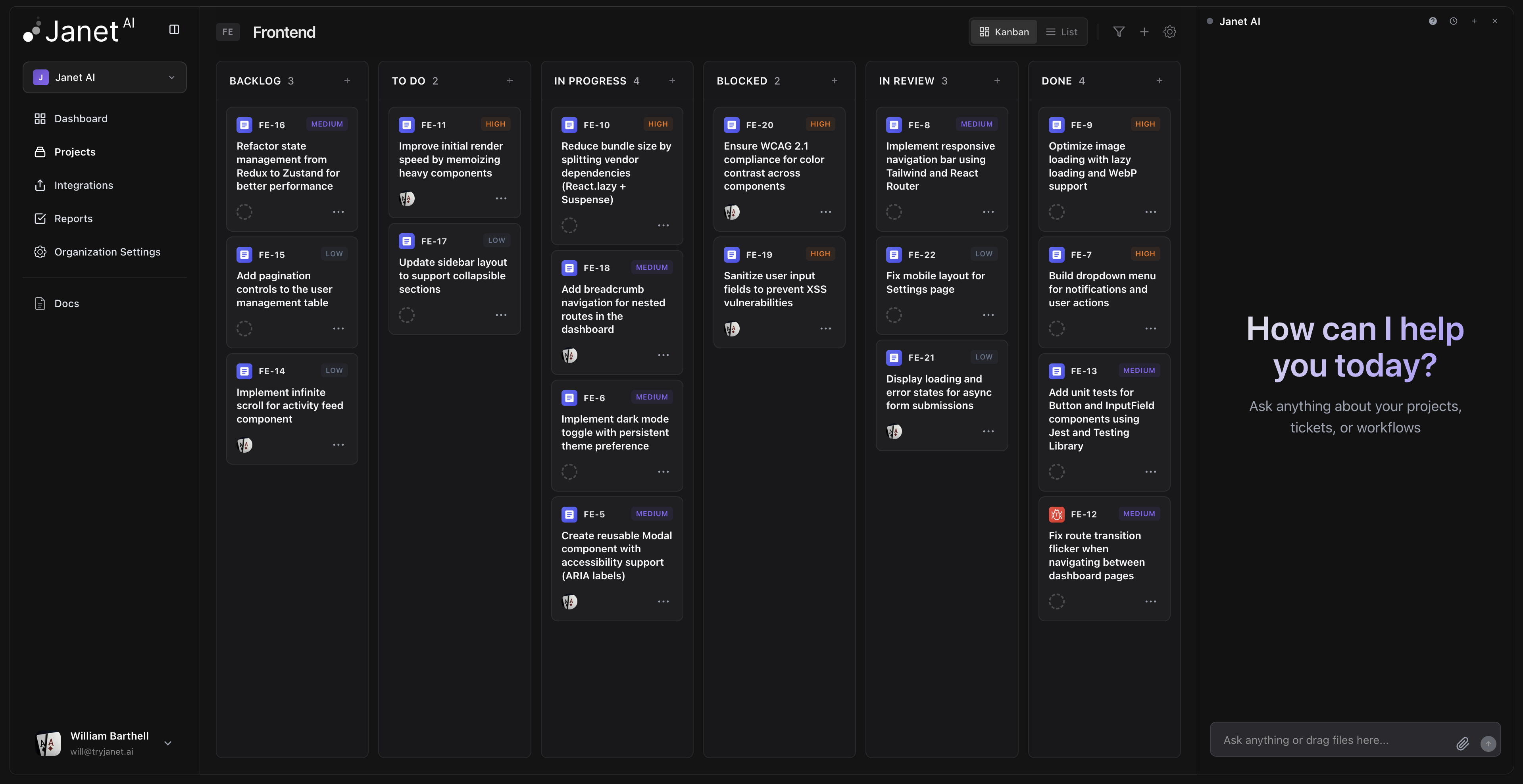Select the Kanban view tab
Screen dimensions: 1523x784
coord(1004,31)
